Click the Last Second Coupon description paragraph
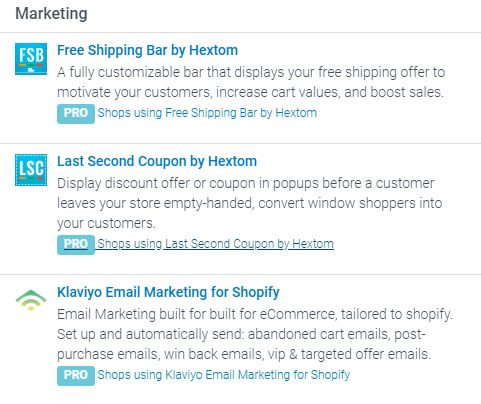Image resolution: width=481 pixels, height=404 pixels. (250, 203)
